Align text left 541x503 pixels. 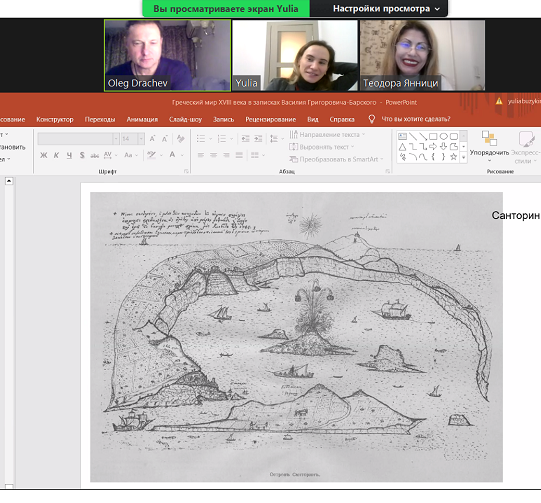tap(201, 155)
